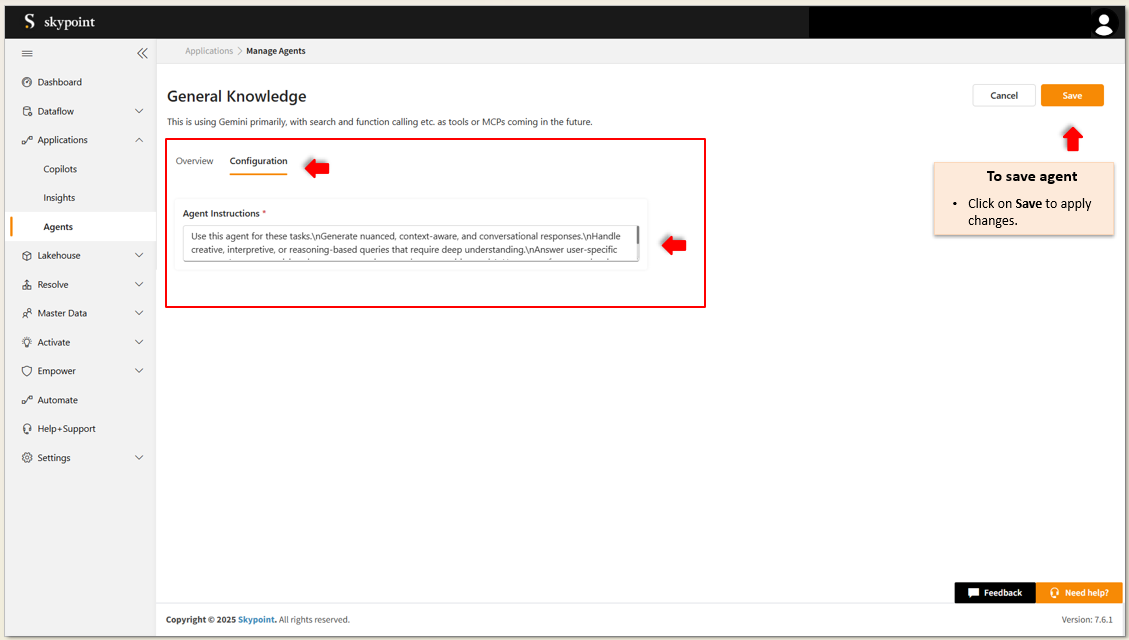
Task: Click the Agent Instructions scrollbar
Action: [637, 238]
